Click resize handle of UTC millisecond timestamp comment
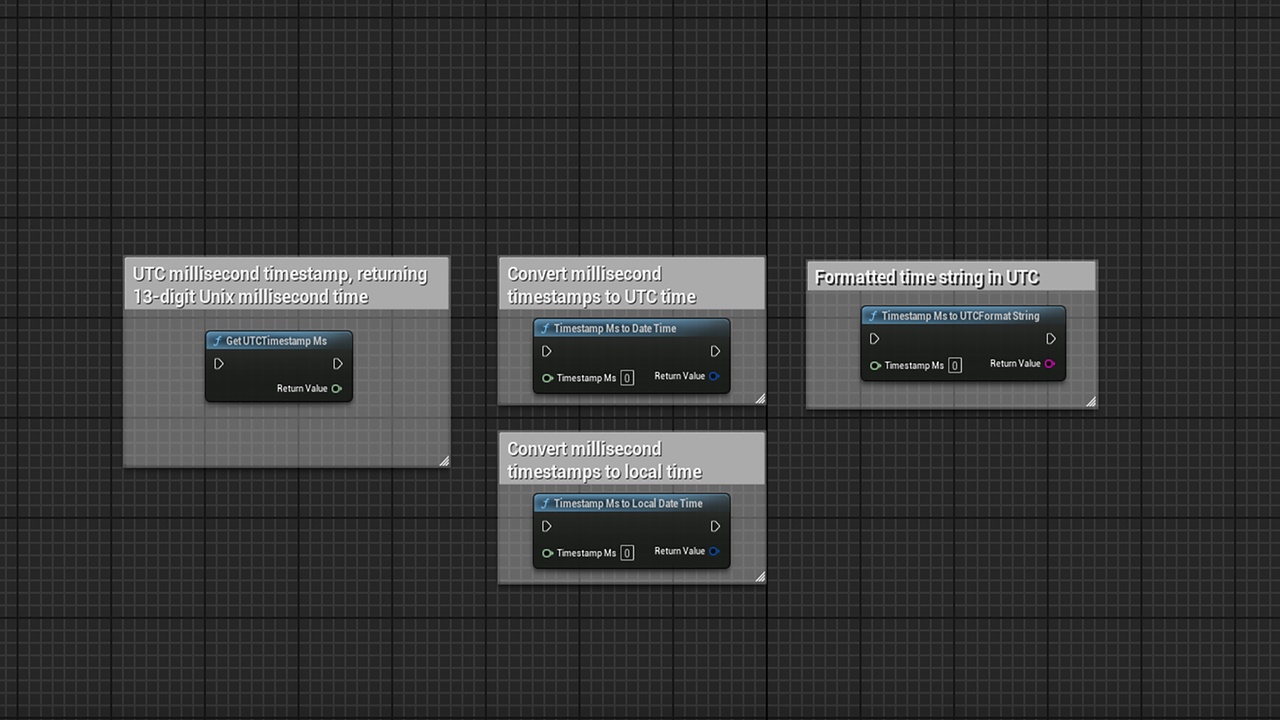The image size is (1280, 720). point(444,461)
